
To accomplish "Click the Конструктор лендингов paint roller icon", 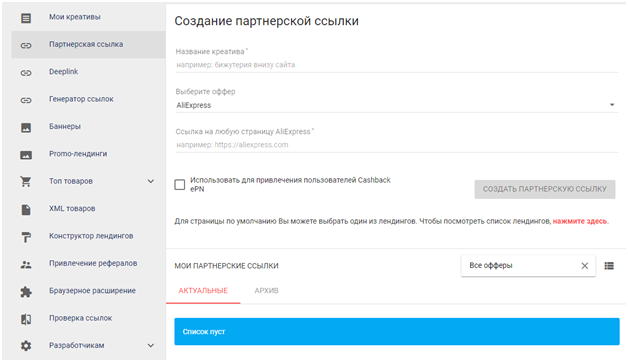I will (26, 237).
